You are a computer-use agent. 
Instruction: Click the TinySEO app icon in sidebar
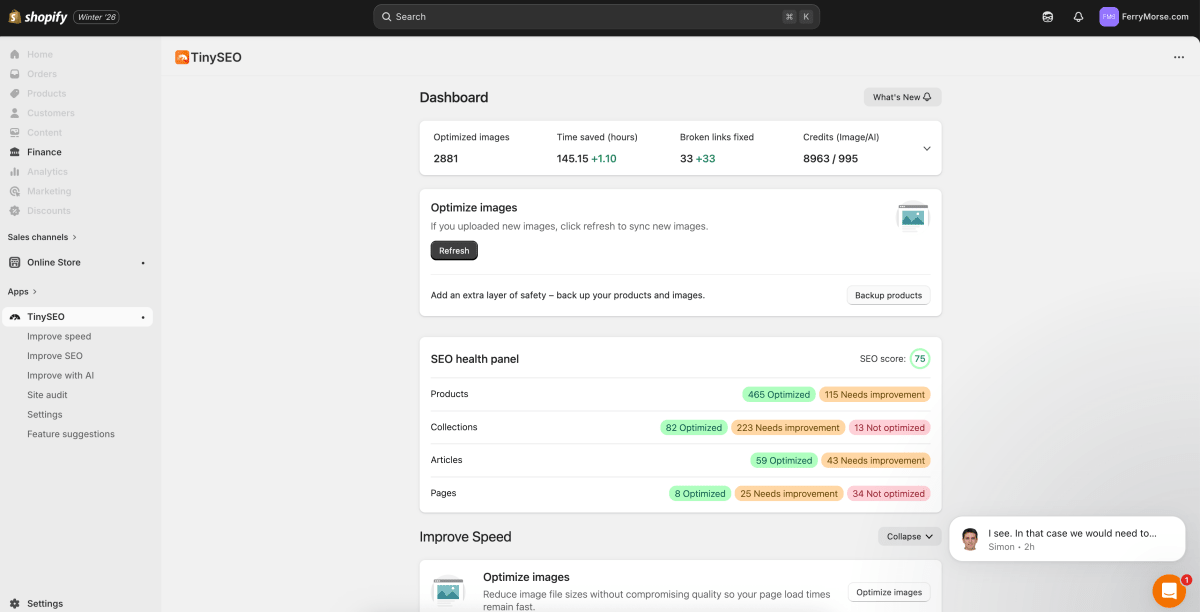tap(15, 317)
